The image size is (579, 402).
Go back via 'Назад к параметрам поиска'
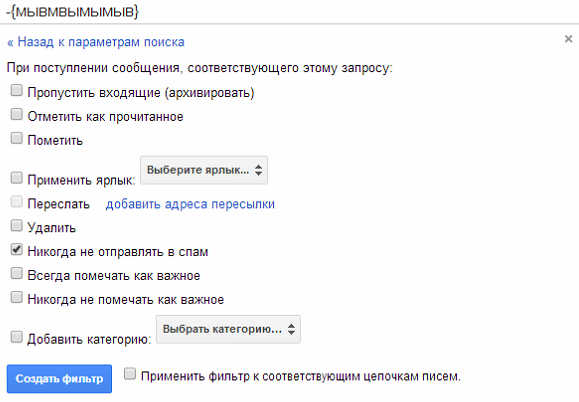coord(96,42)
